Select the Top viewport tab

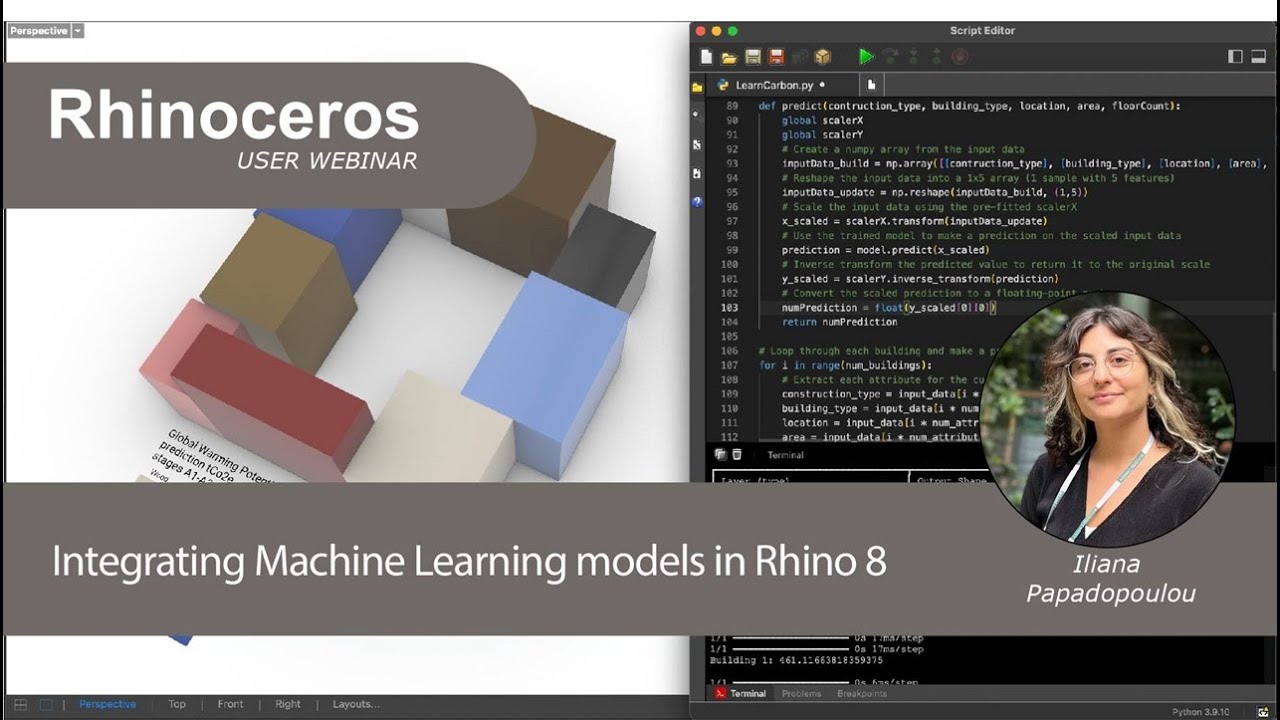point(177,704)
